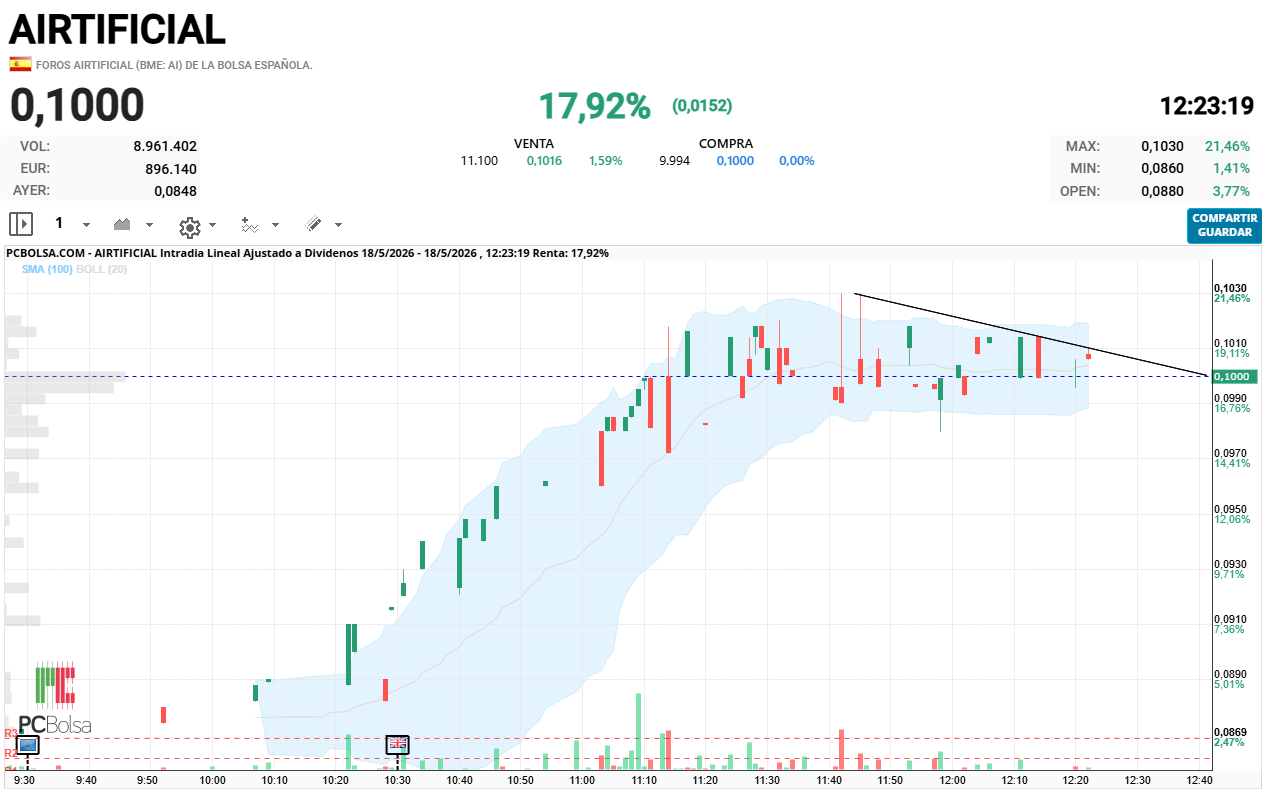Image resolution: width=1262 pixels, height=789 pixels.
Task: Click the MIN value 0,0860
Action: (x=1162, y=168)
